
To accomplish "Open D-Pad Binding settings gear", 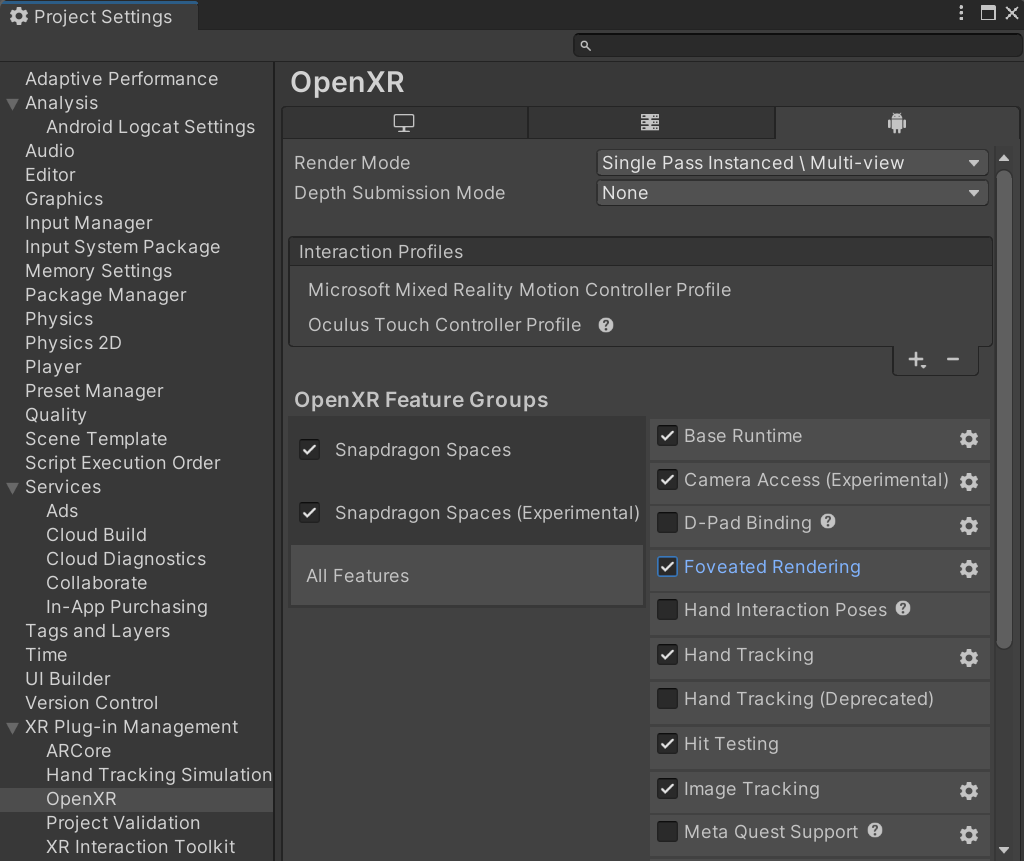I will click(968, 525).
